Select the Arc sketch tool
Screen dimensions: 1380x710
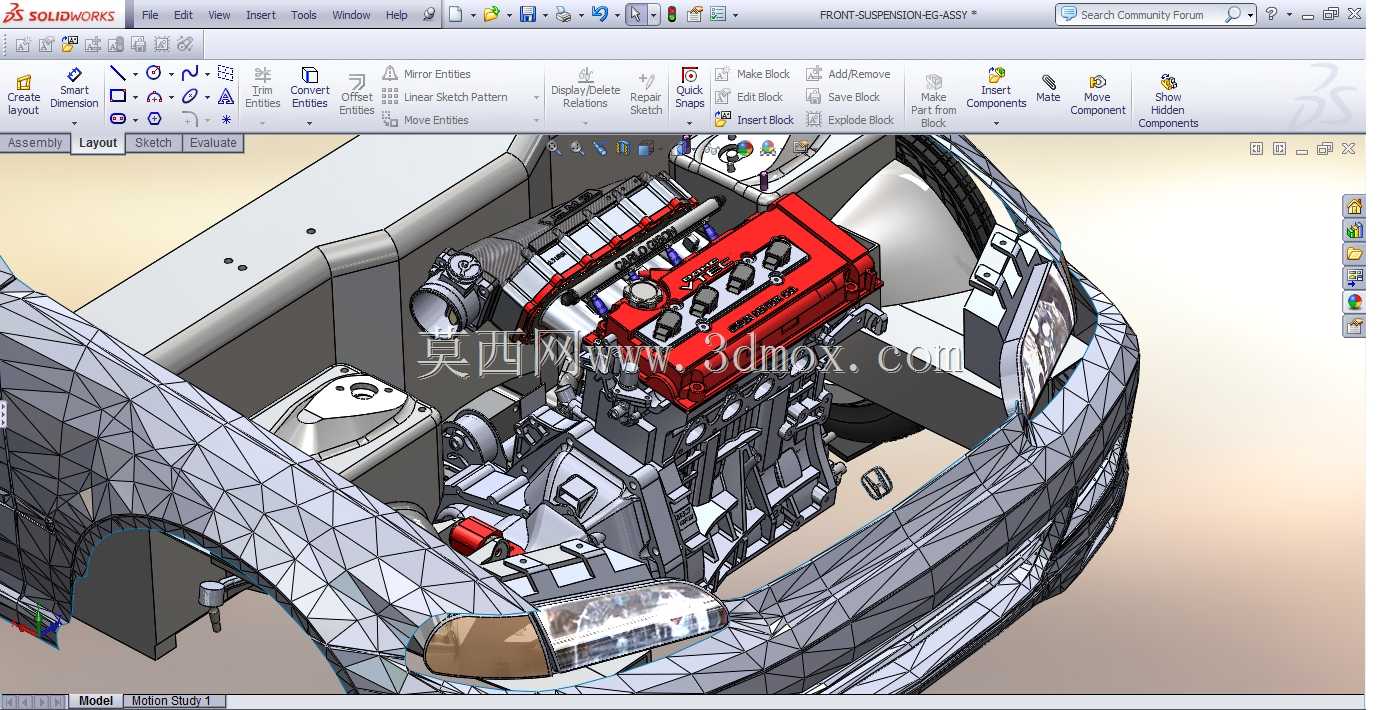tap(154, 97)
